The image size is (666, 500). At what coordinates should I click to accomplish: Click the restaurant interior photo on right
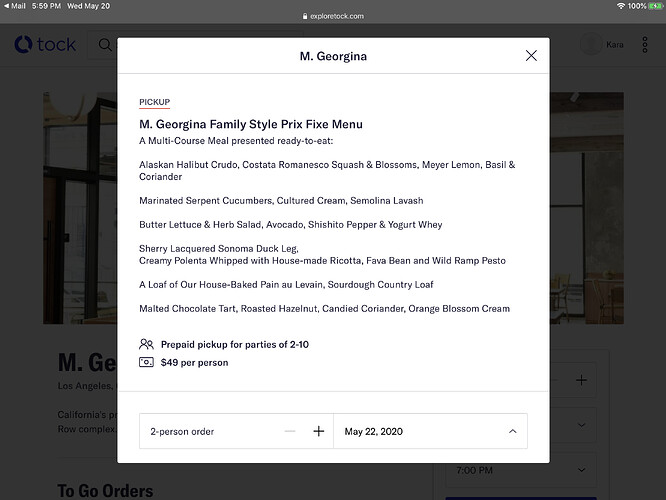tap(587, 208)
